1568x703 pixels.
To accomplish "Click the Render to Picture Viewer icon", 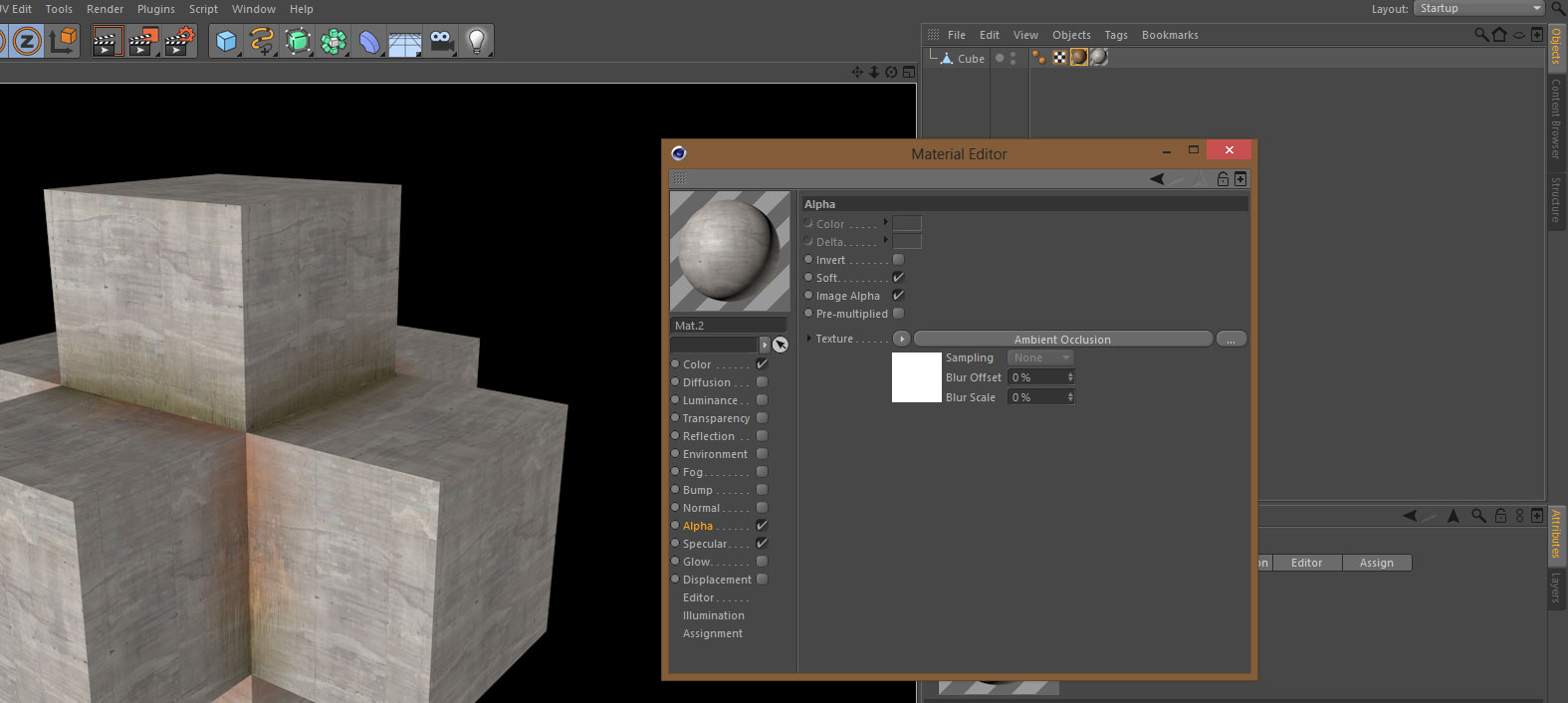I will click(x=143, y=42).
